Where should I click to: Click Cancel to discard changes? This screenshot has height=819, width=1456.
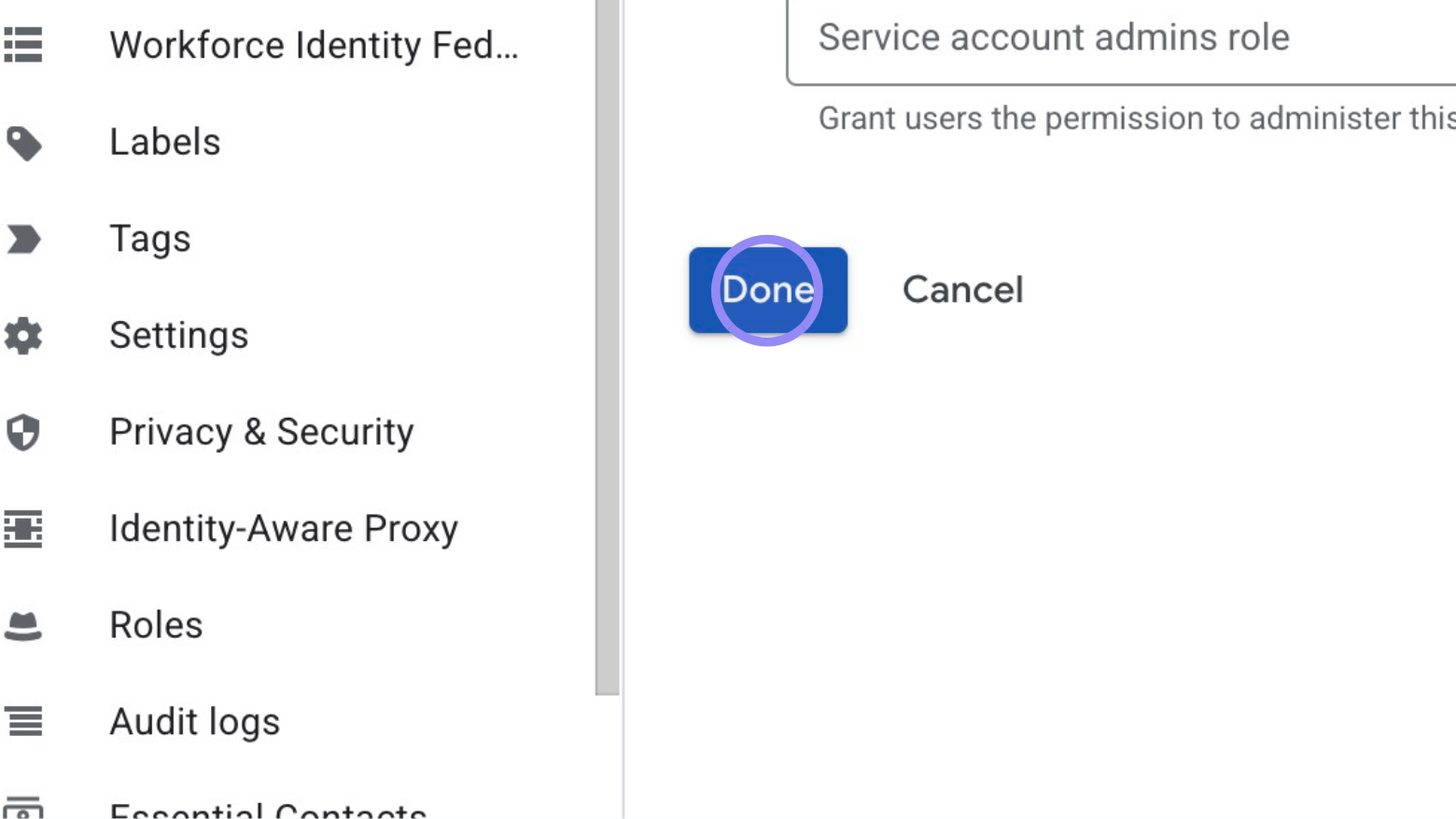click(962, 289)
